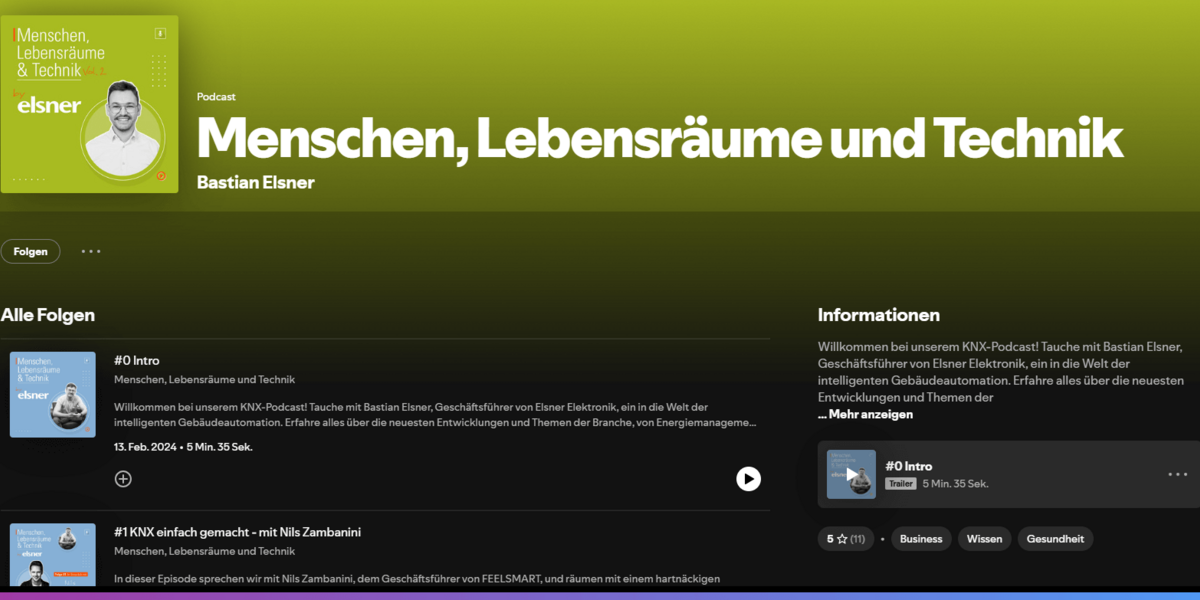The width and height of the screenshot is (1200, 600).
Task: Play the trailer from the Informationen card thumbnail
Action: 851,474
